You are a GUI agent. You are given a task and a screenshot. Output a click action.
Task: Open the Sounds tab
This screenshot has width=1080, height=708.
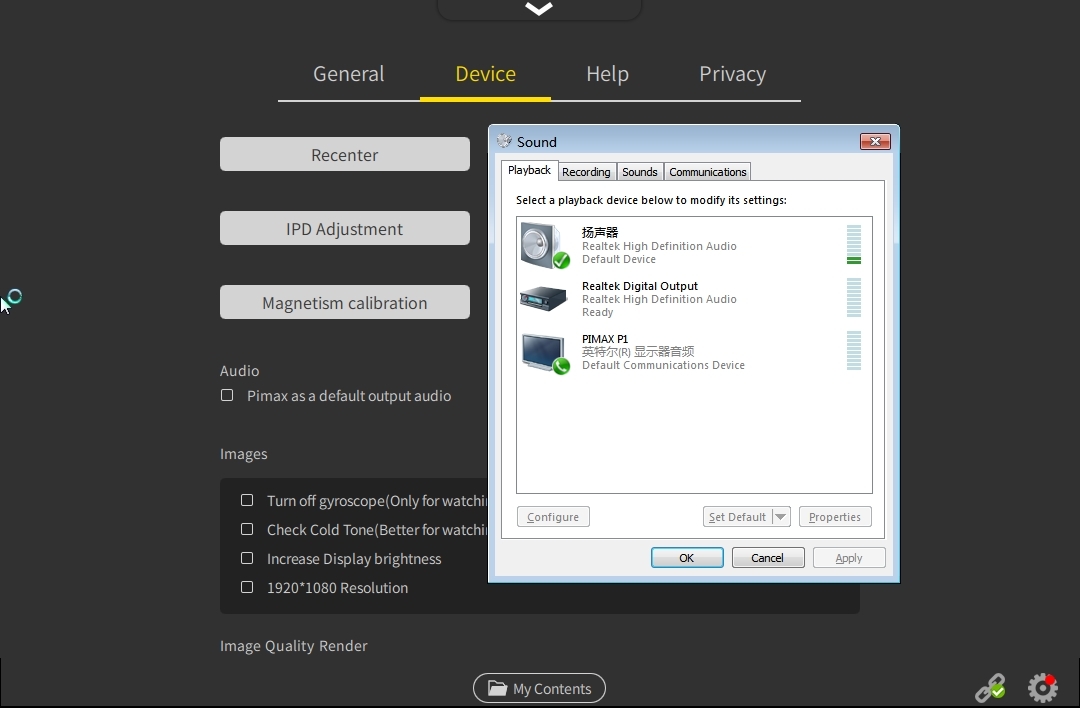tap(640, 171)
